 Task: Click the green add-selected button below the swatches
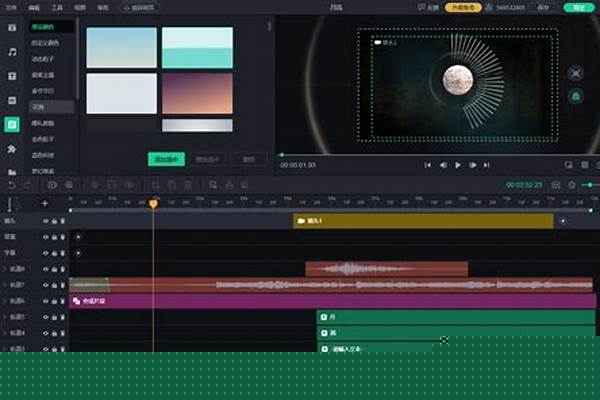point(166,159)
